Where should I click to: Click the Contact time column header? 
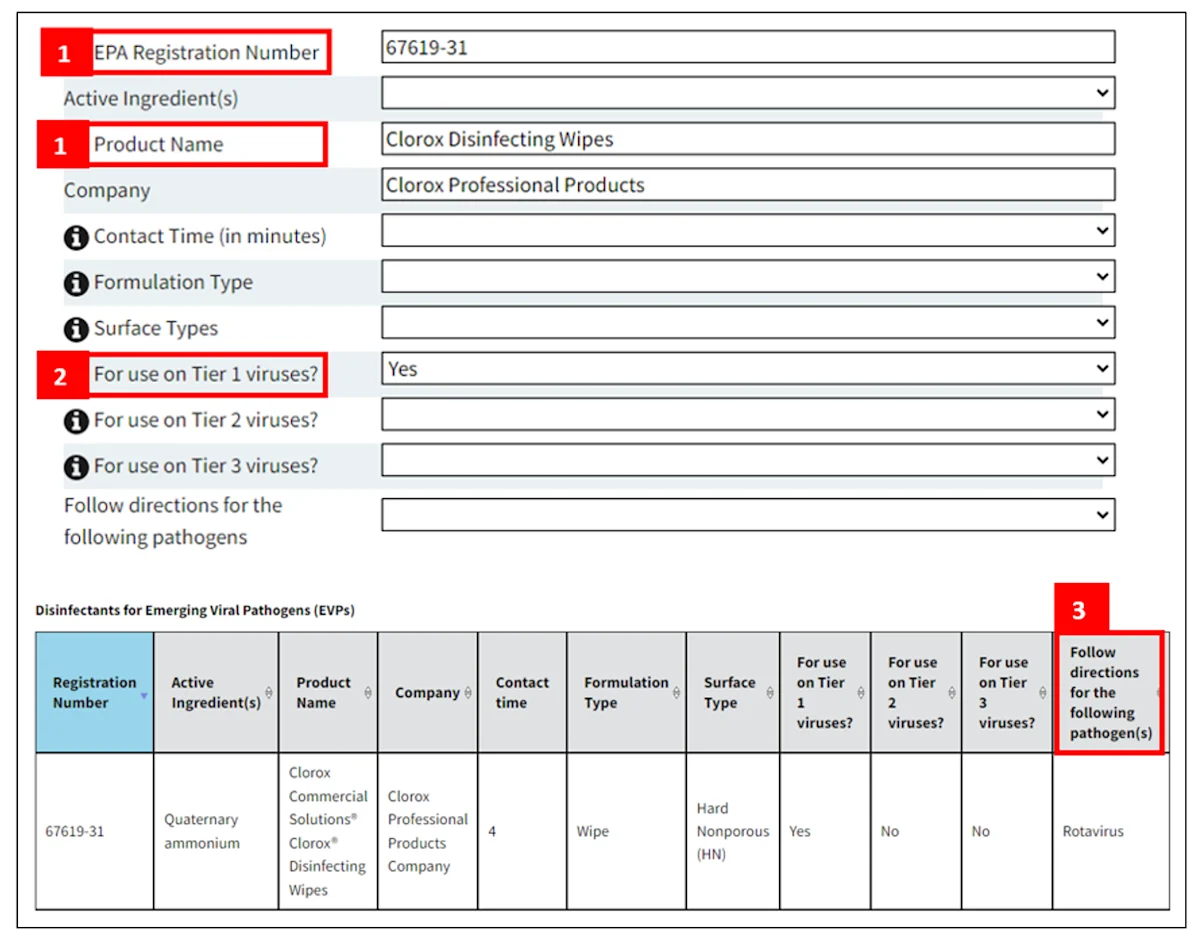[522, 692]
